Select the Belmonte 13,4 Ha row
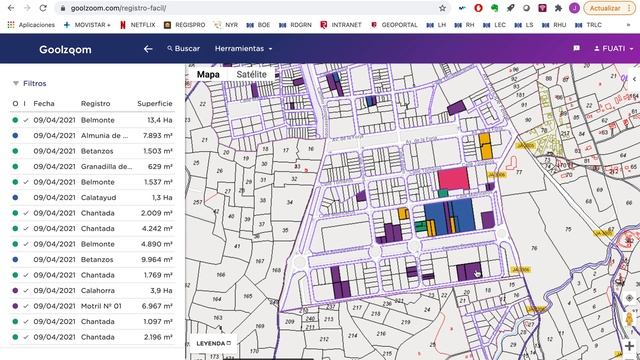This screenshot has height=360, width=640. coord(93,120)
